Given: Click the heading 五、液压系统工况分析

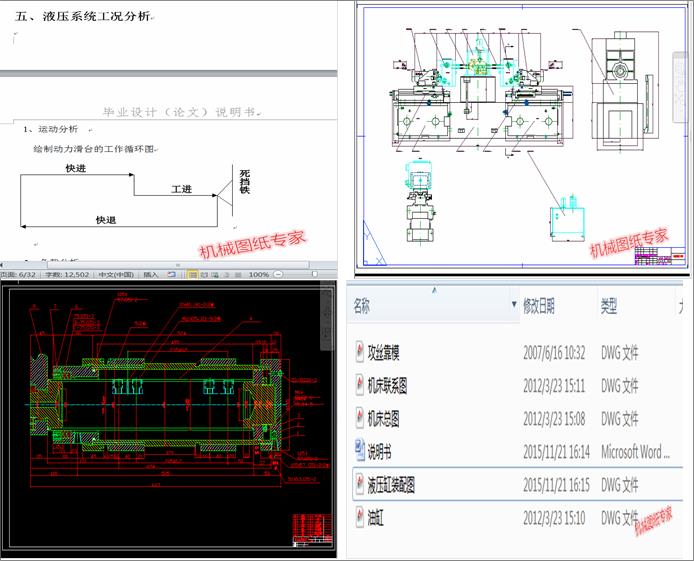Looking at the screenshot, I should [84, 17].
